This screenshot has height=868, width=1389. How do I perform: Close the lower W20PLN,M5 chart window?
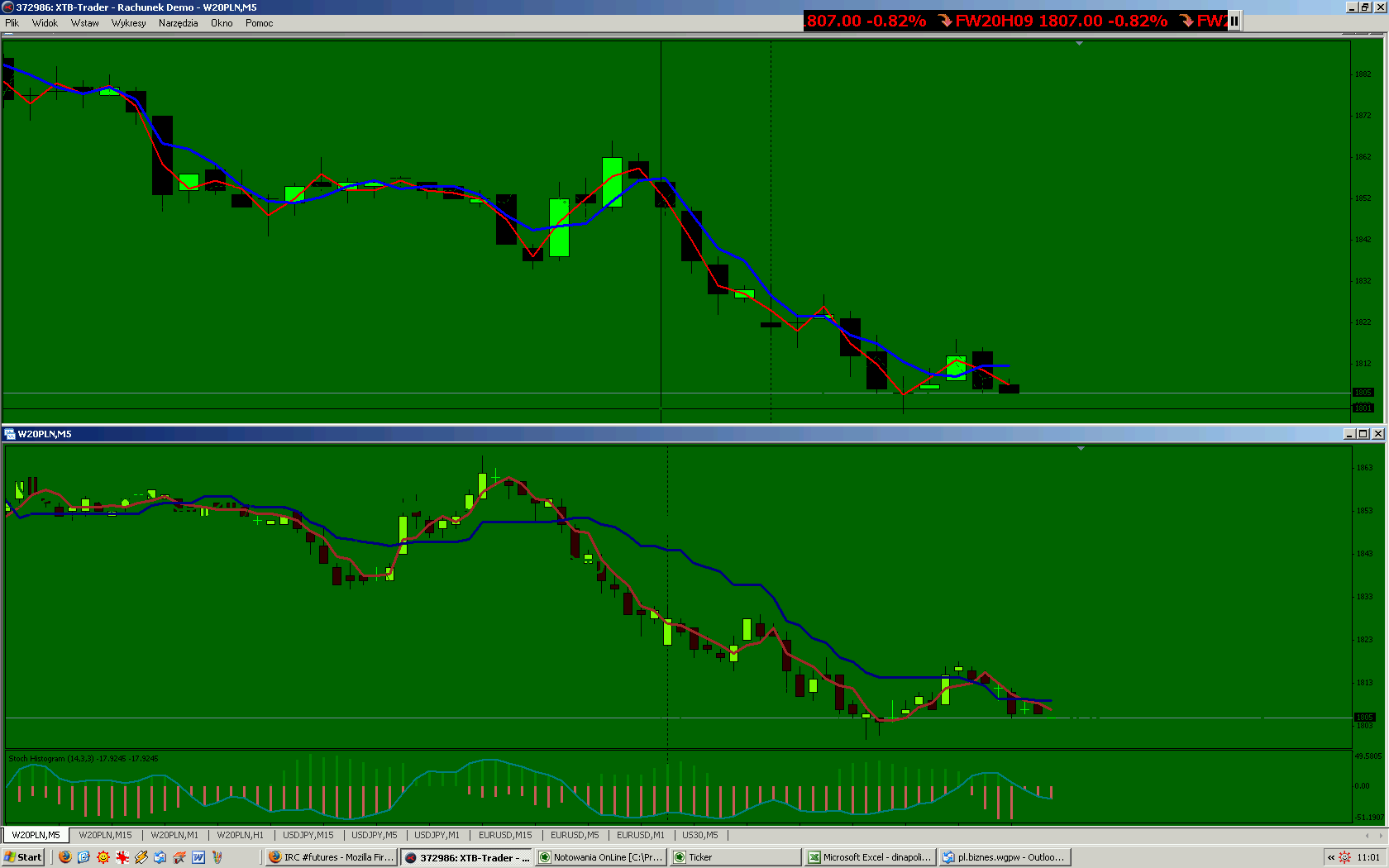[1377, 433]
